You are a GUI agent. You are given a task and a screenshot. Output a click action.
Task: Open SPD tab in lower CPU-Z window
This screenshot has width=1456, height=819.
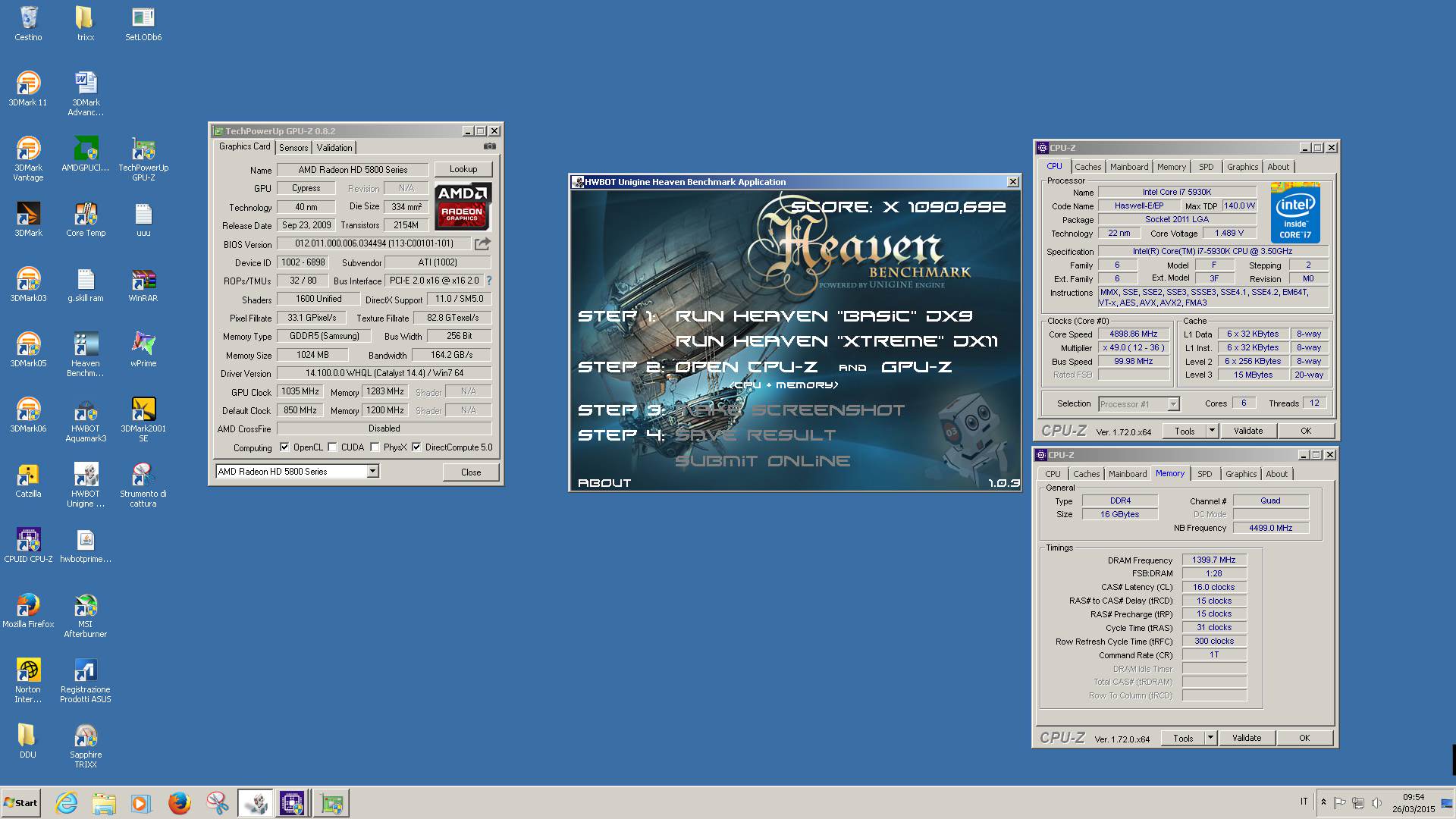pyautogui.click(x=1204, y=474)
